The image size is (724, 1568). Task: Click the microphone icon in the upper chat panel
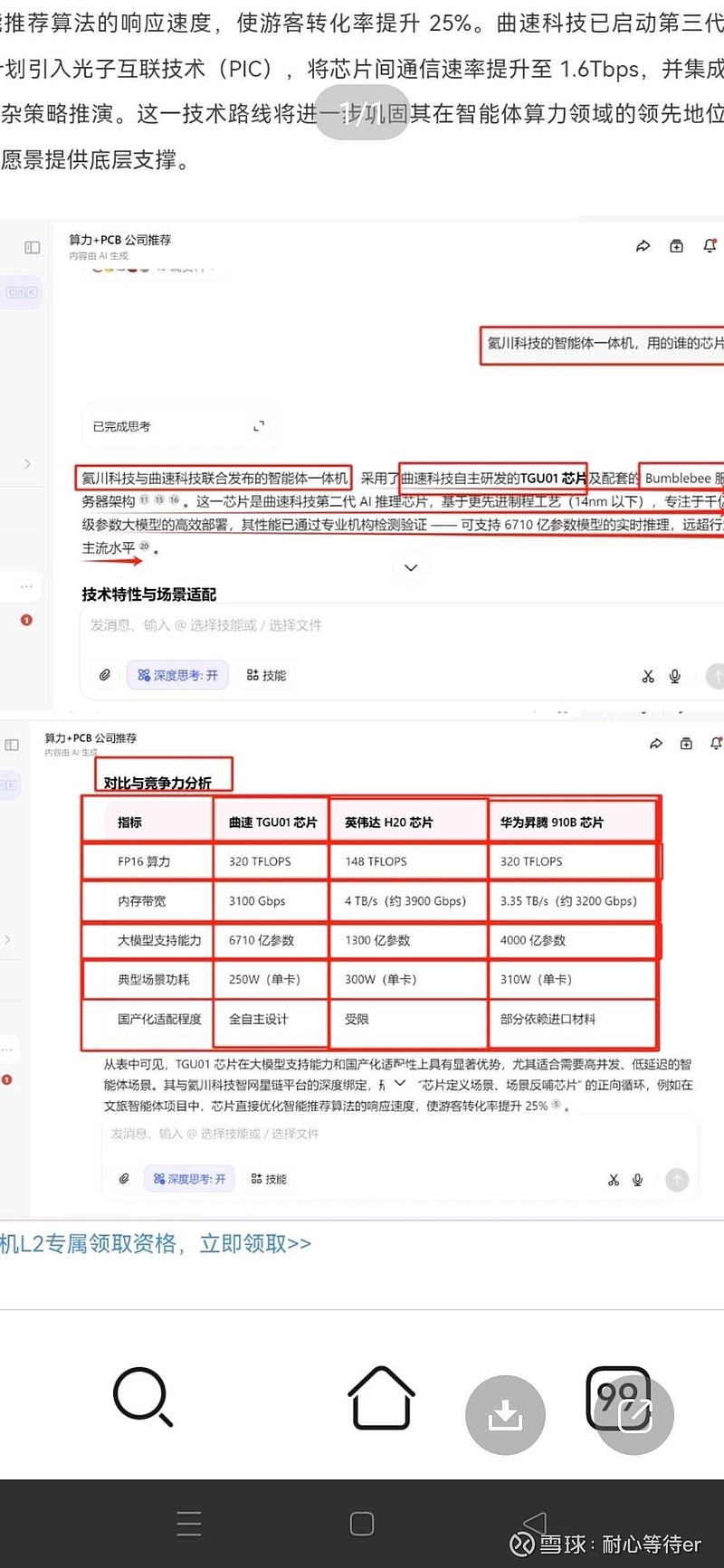[x=674, y=676]
